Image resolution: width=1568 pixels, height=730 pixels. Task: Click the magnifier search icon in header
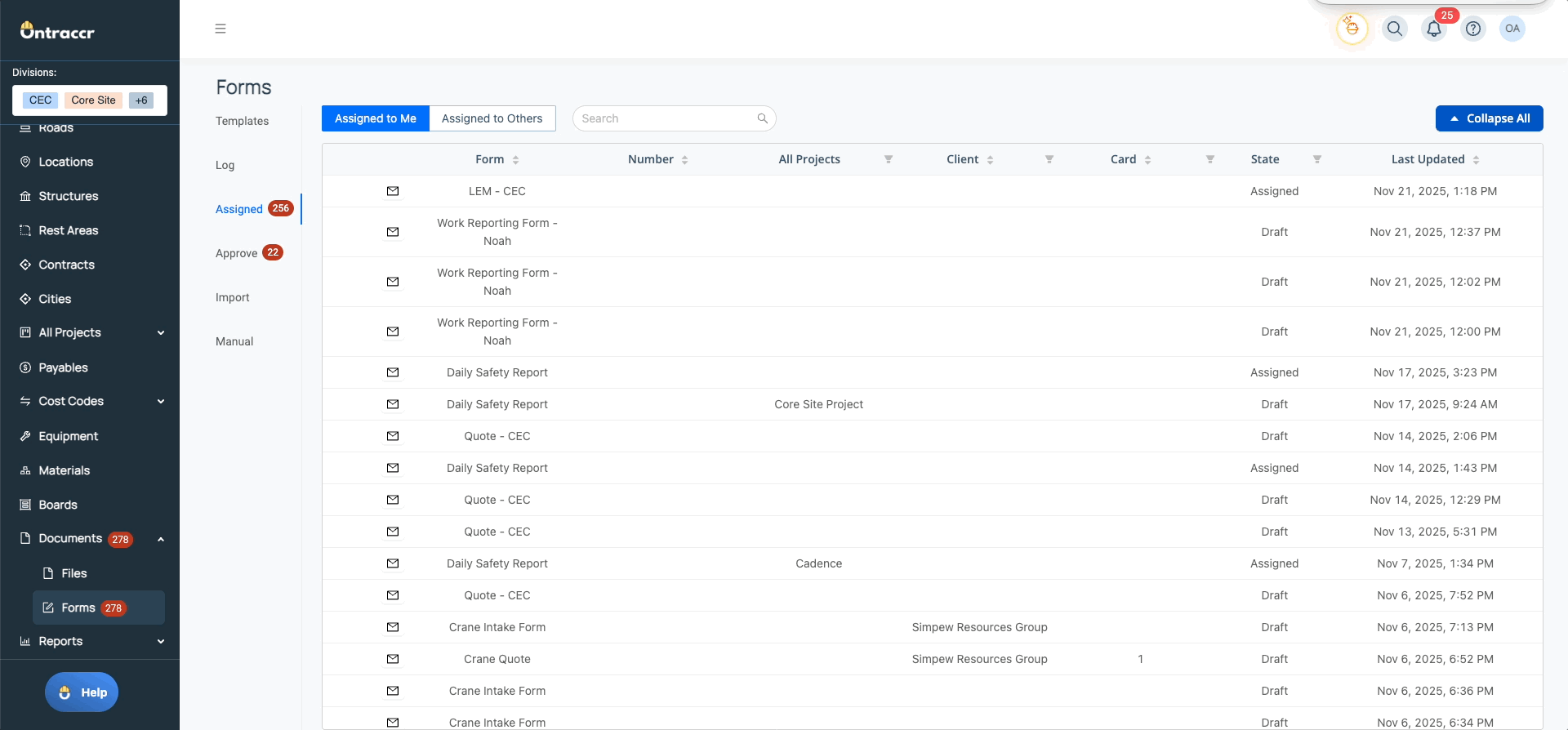click(x=1395, y=29)
